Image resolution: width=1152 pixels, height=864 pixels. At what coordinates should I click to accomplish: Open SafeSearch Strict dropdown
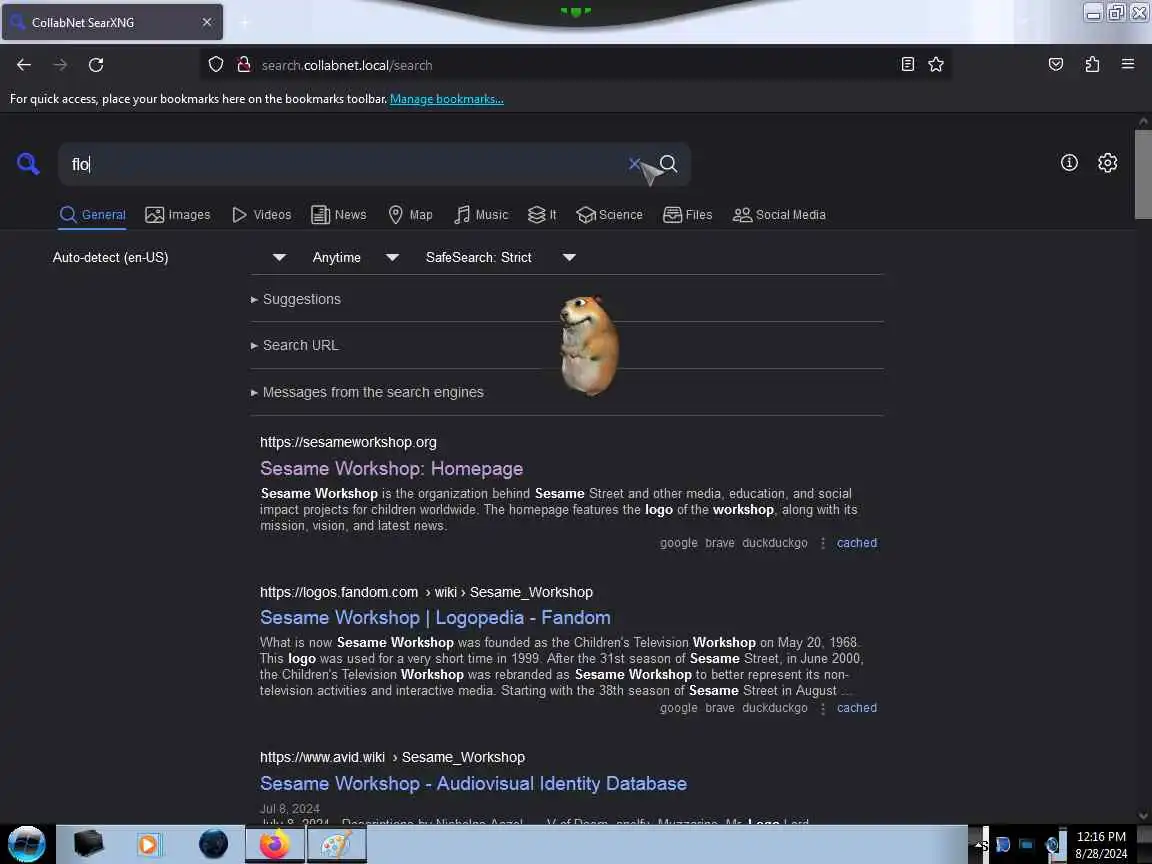500,257
